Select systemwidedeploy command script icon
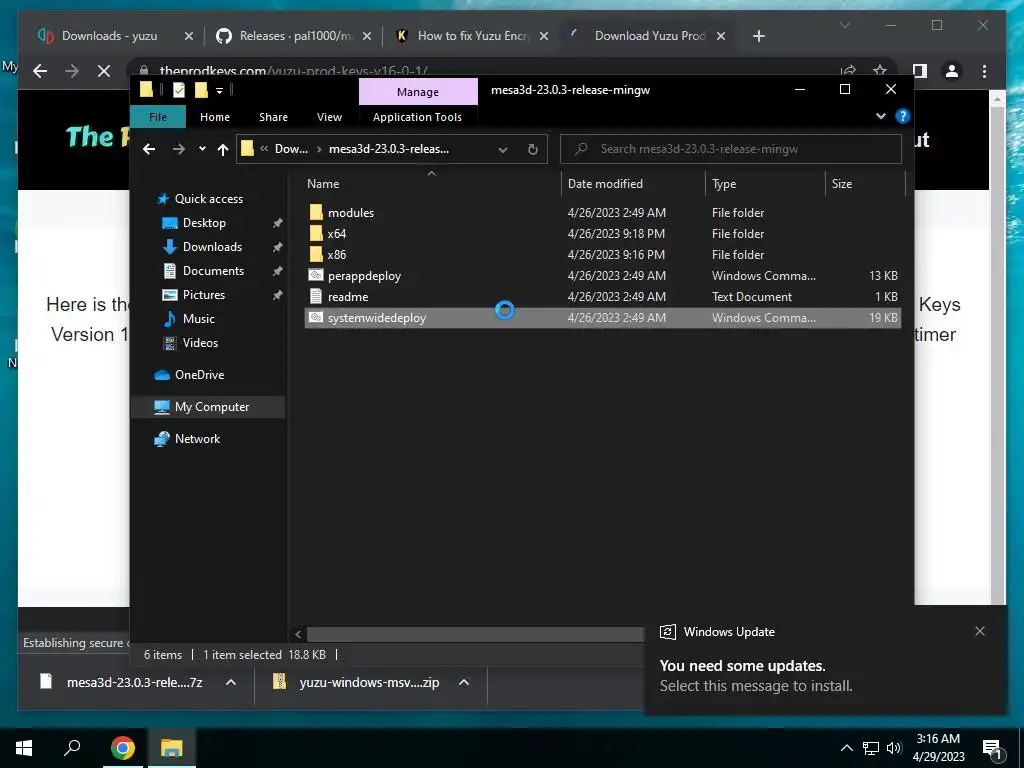This screenshot has height=768, width=1024. [316, 317]
